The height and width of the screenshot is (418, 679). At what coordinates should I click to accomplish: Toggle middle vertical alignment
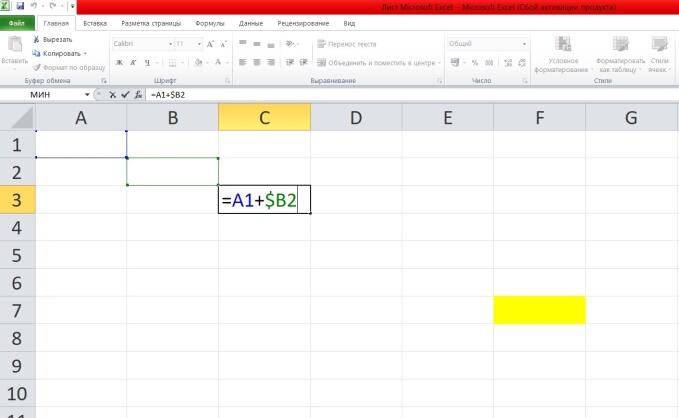pos(257,44)
